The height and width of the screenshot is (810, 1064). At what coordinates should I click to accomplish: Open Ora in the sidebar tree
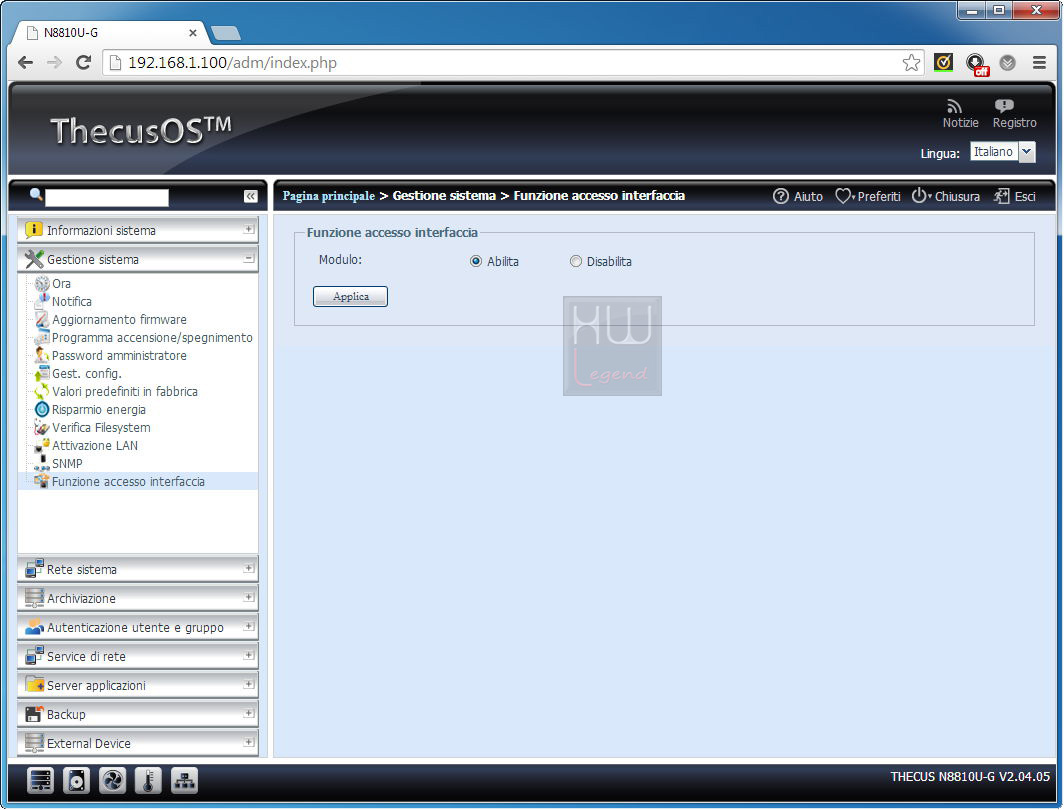pos(61,284)
